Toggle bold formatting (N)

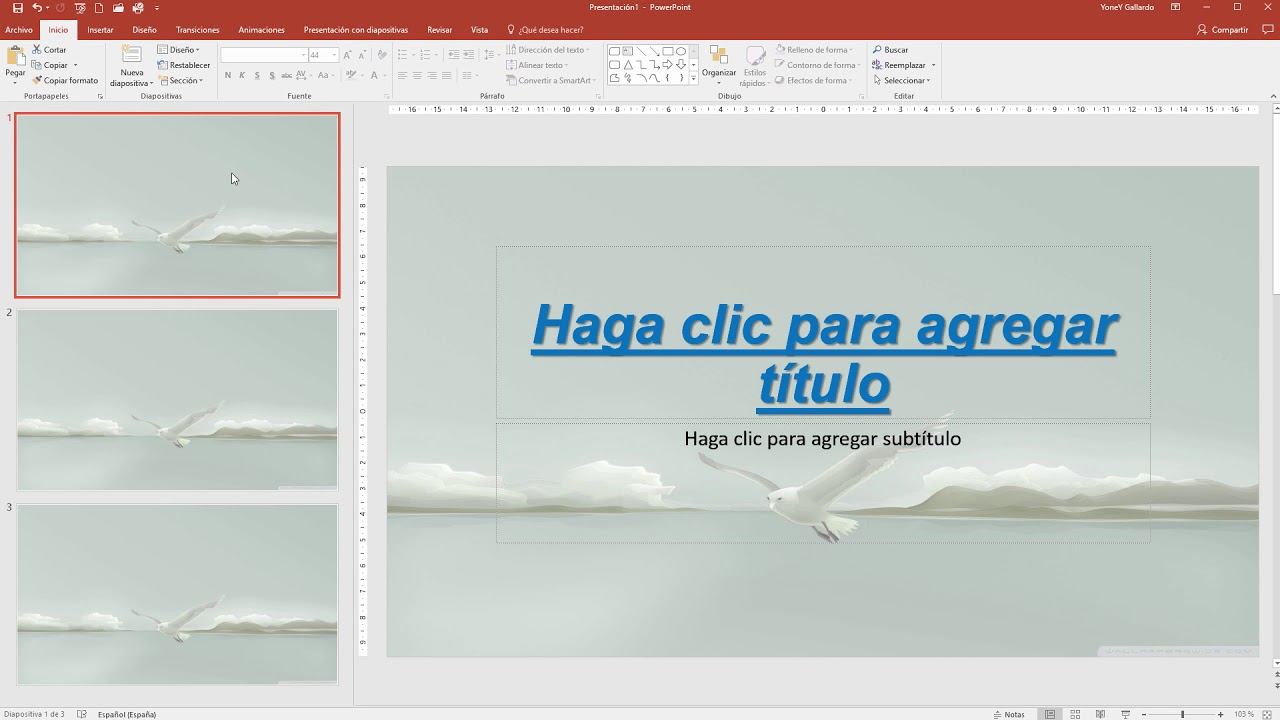(x=228, y=75)
